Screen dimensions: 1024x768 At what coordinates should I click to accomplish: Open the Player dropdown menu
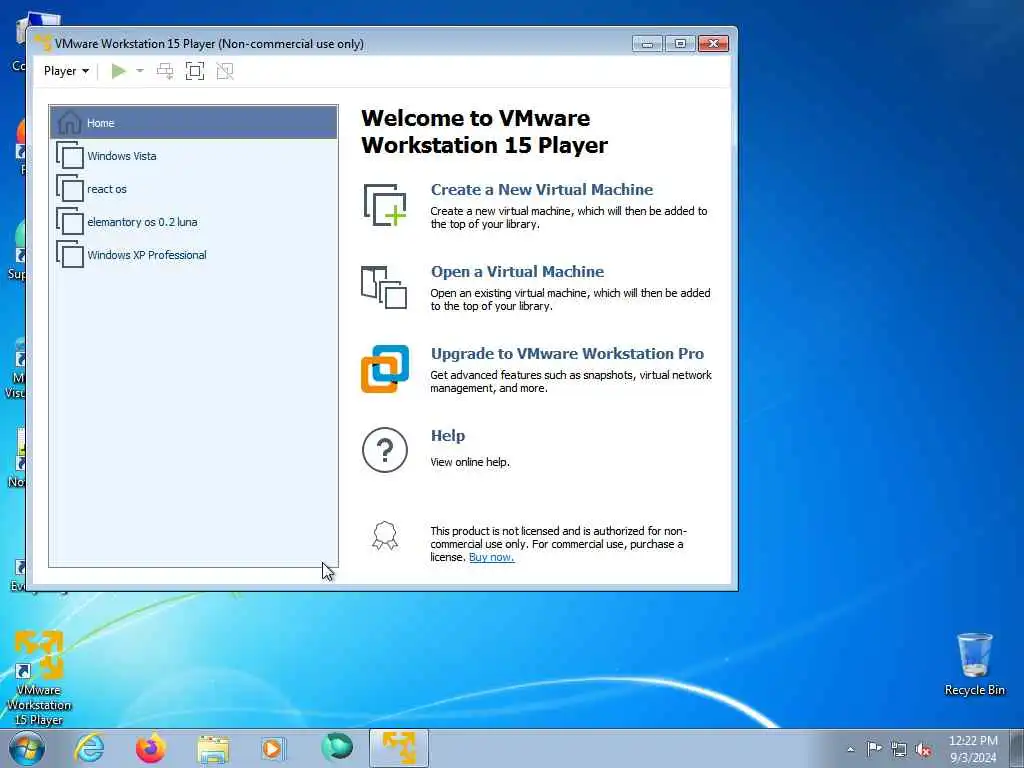click(66, 71)
